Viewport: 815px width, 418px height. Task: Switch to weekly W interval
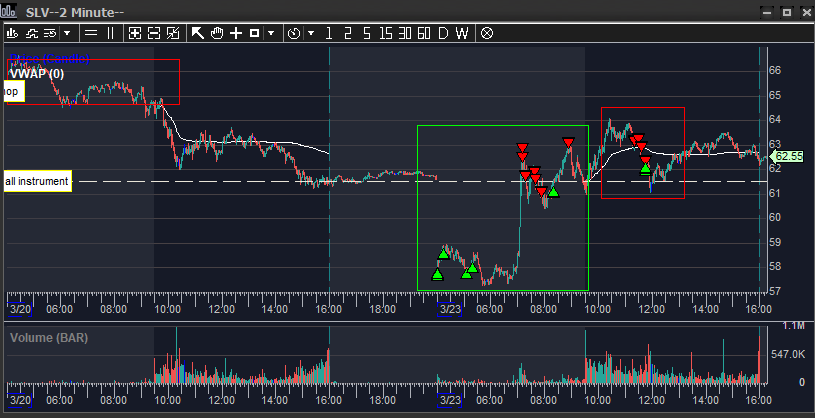point(462,33)
